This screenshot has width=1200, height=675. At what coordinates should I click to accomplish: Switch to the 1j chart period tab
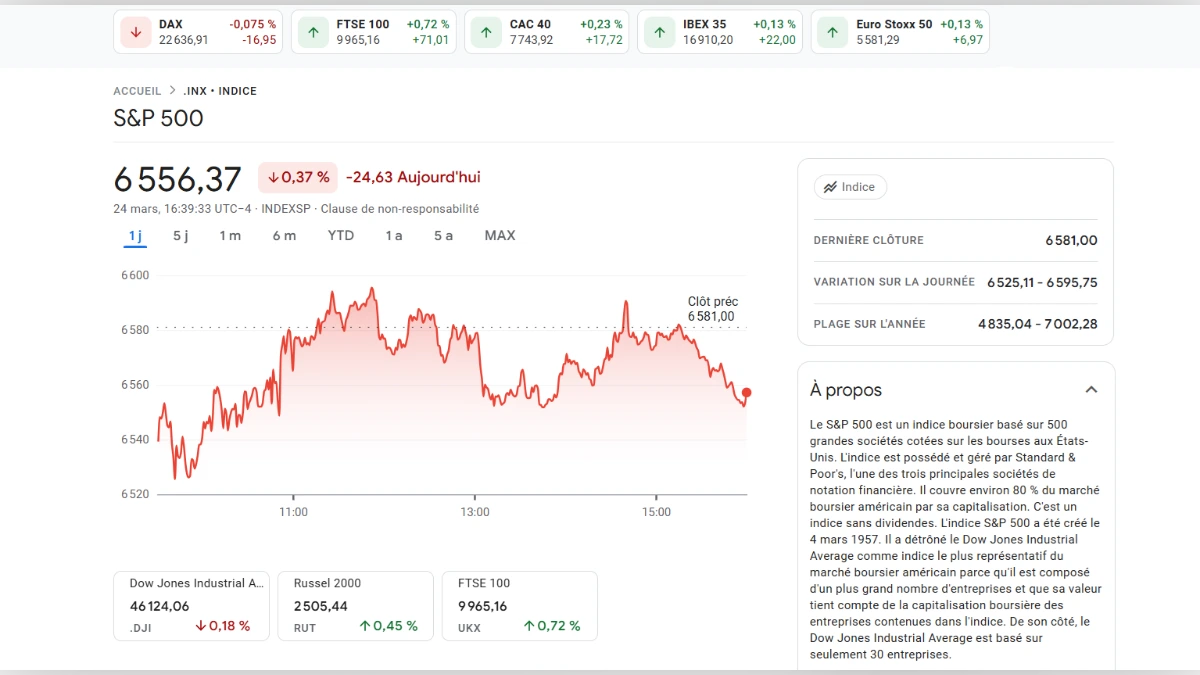(x=134, y=235)
